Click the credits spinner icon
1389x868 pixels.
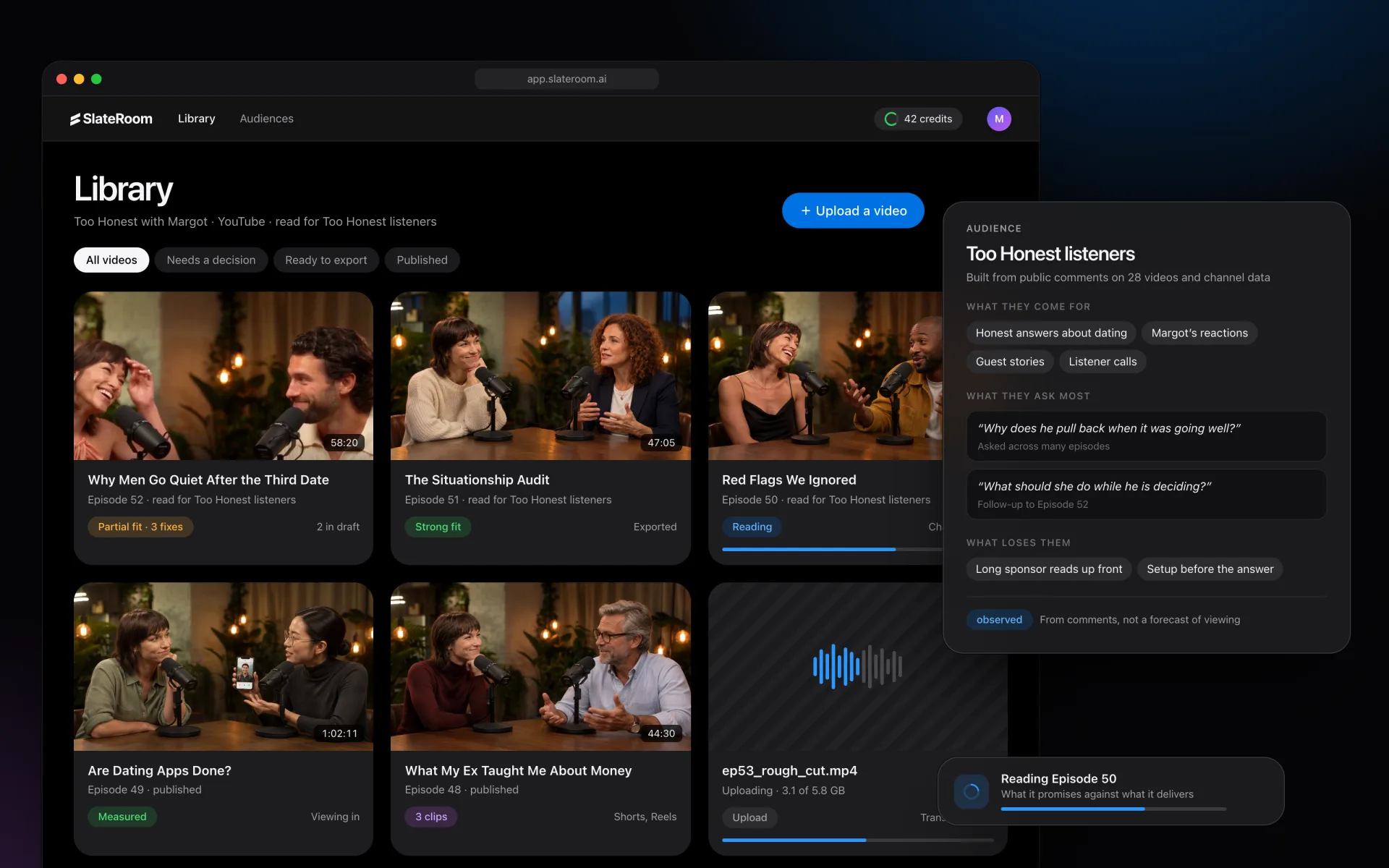pyautogui.click(x=891, y=119)
